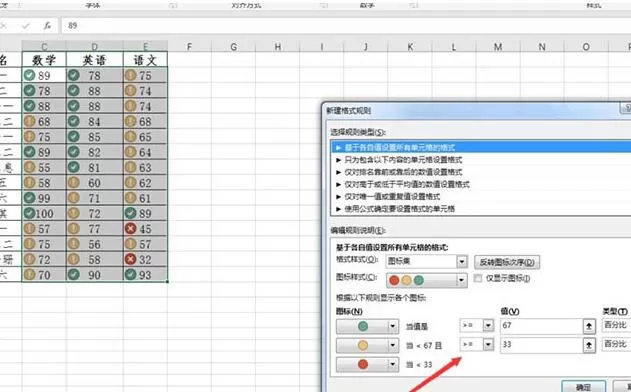Click the 确定 button

pos(584,387)
